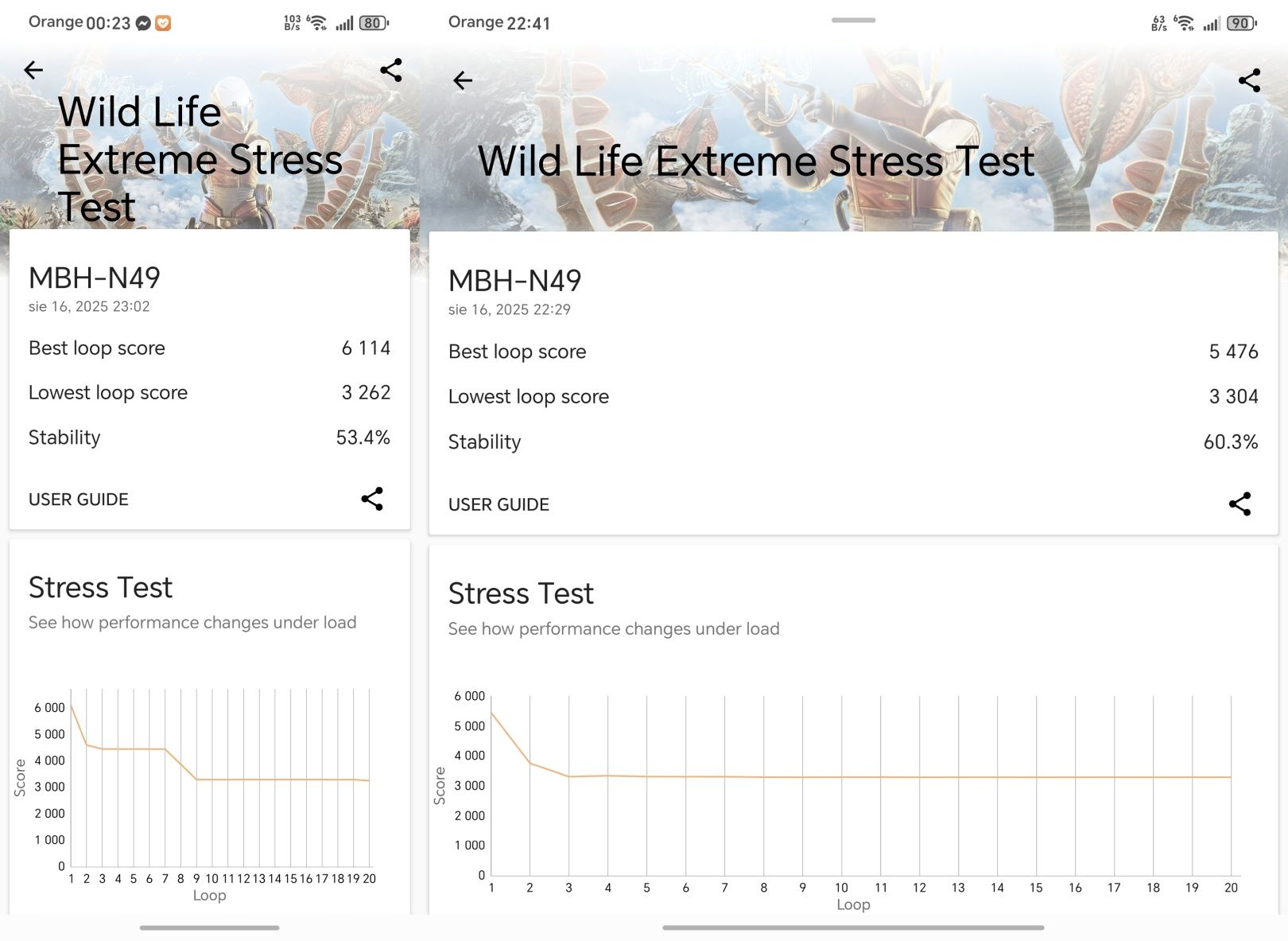The height and width of the screenshot is (941, 1288).
Task: Share the result card showing 60.3% stability
Action: tap(1240, 504)
